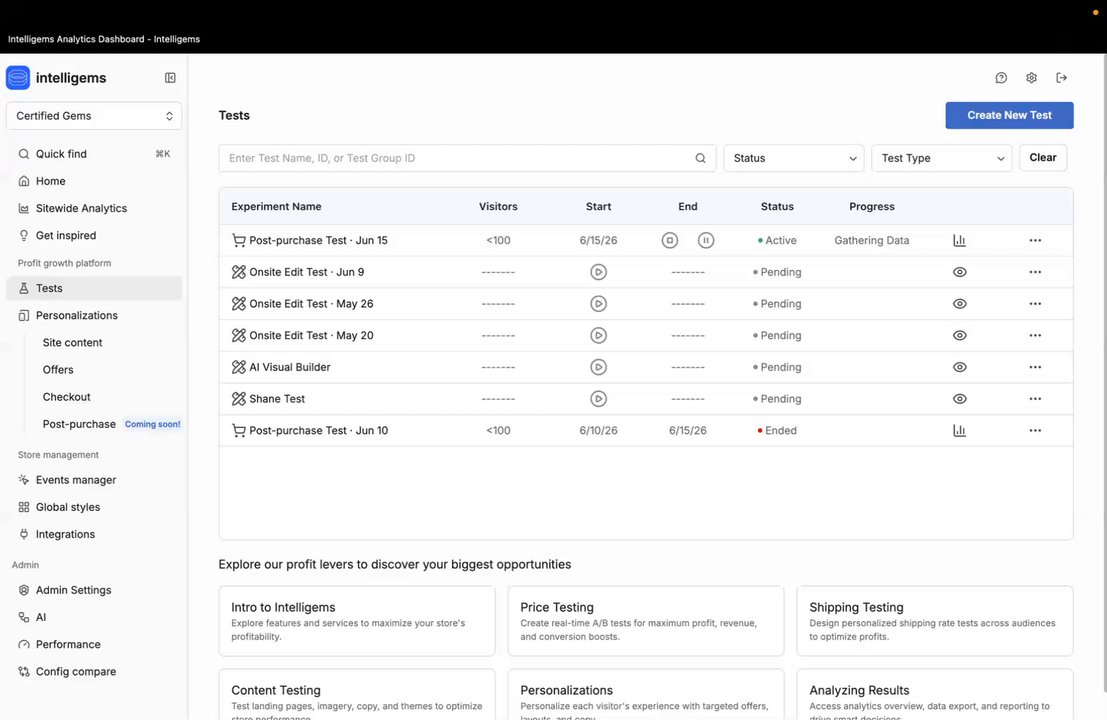This screenshot has width=1107, height=720.
Task: Preview AI Visual Builder eye icon
Action: pyautogui.click(x=959, y=368)
